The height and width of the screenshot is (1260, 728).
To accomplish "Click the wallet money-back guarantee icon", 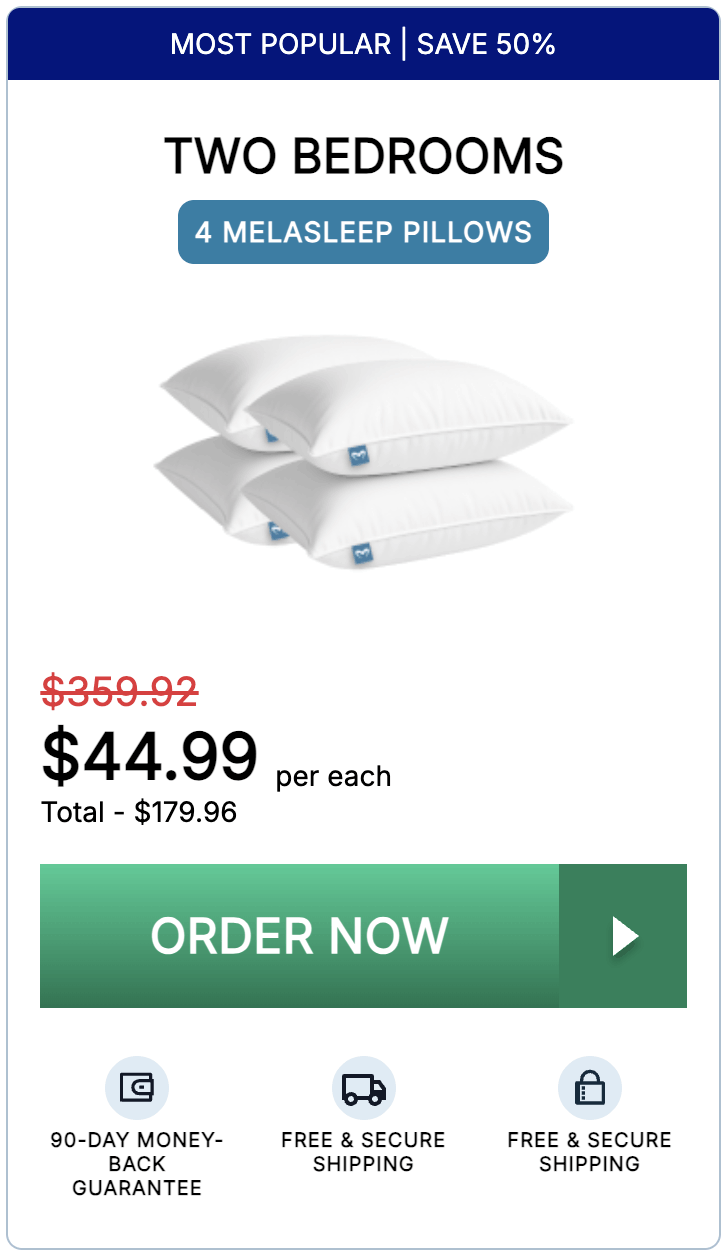I will pyautogui.click(x=137, y=1087).
